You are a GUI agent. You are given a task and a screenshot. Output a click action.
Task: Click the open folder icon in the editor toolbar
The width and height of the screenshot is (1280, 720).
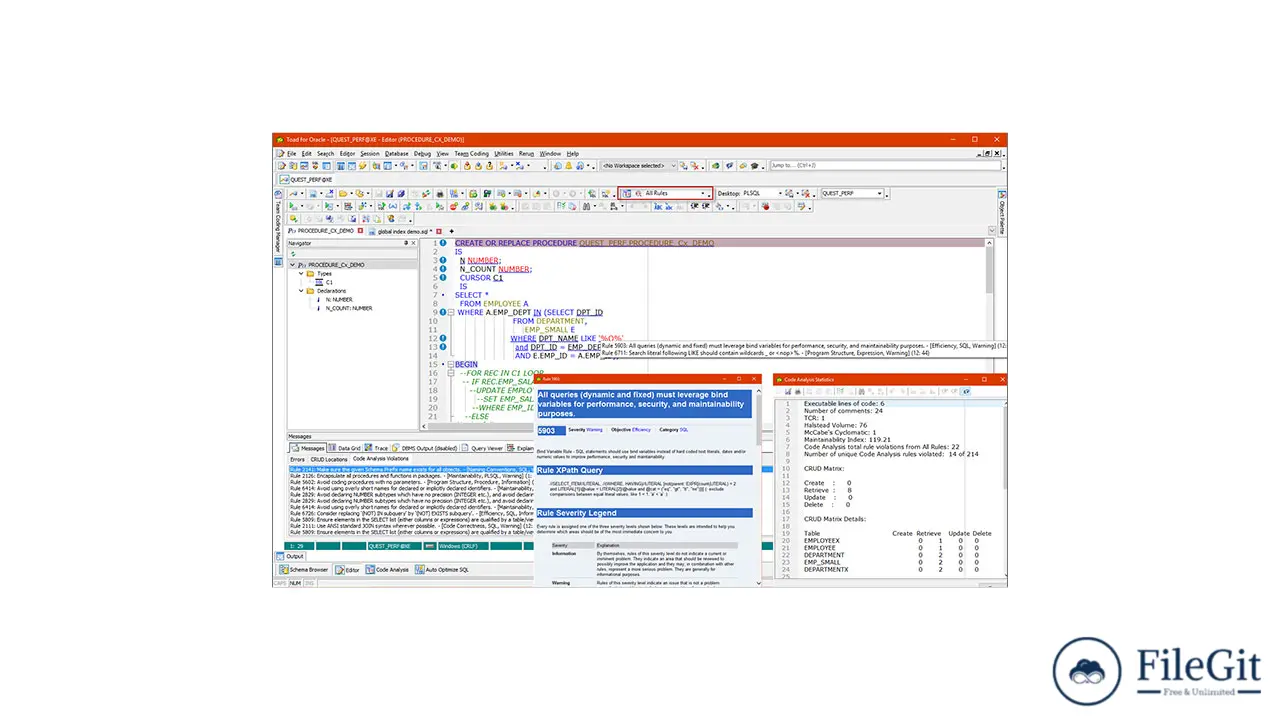tap(342, 193)
